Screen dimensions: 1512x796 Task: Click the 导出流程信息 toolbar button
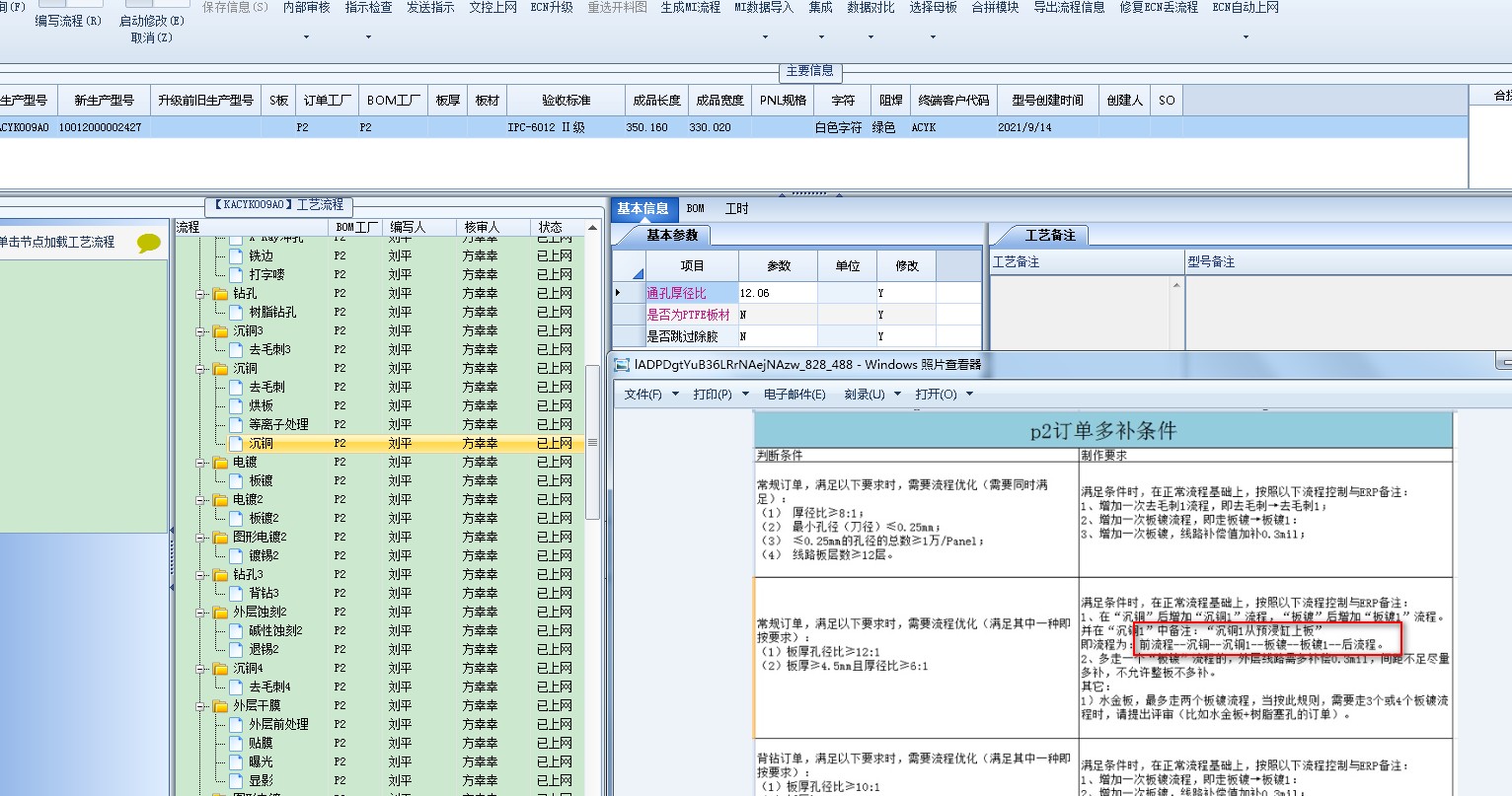point(1069,8)
